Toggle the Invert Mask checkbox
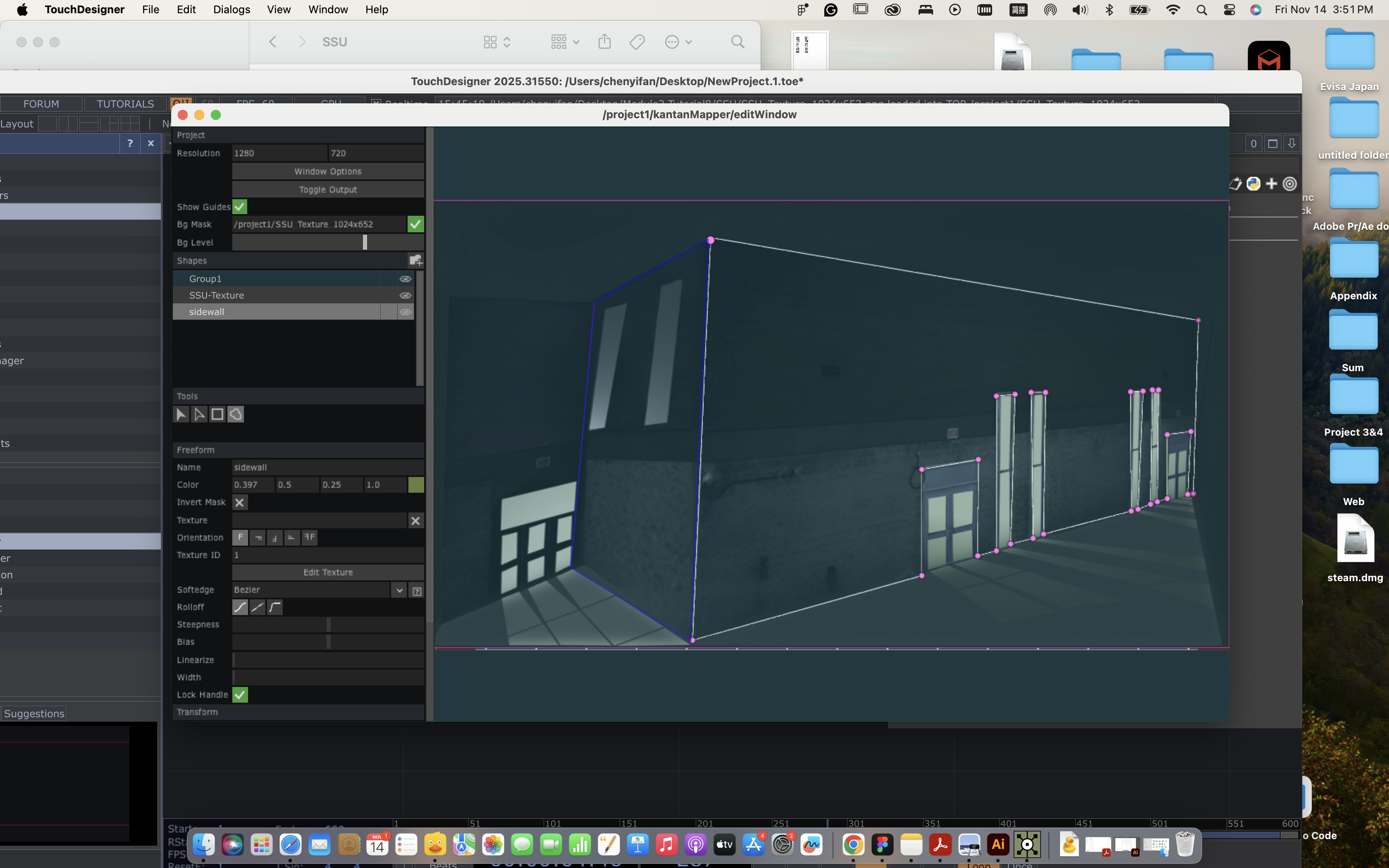The image size is (1389, 868). [240, 502]
